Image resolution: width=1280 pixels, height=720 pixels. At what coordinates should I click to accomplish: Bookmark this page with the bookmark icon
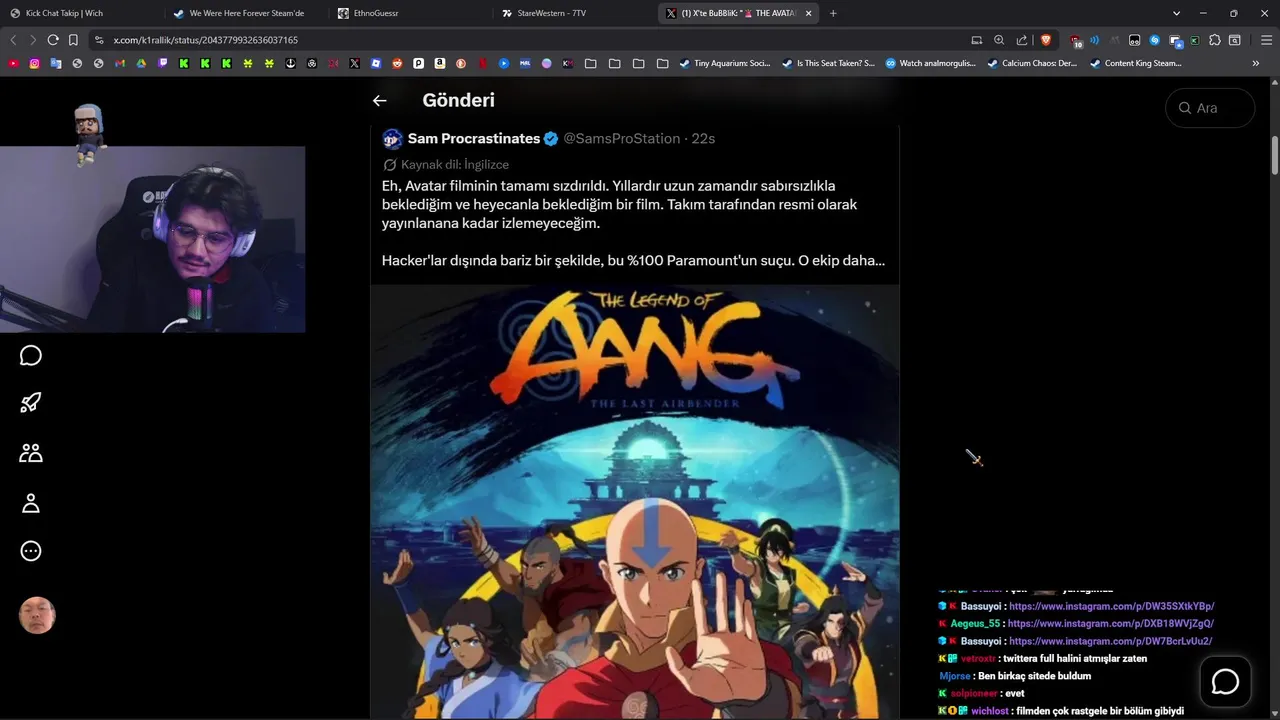[x=73, y=40]
